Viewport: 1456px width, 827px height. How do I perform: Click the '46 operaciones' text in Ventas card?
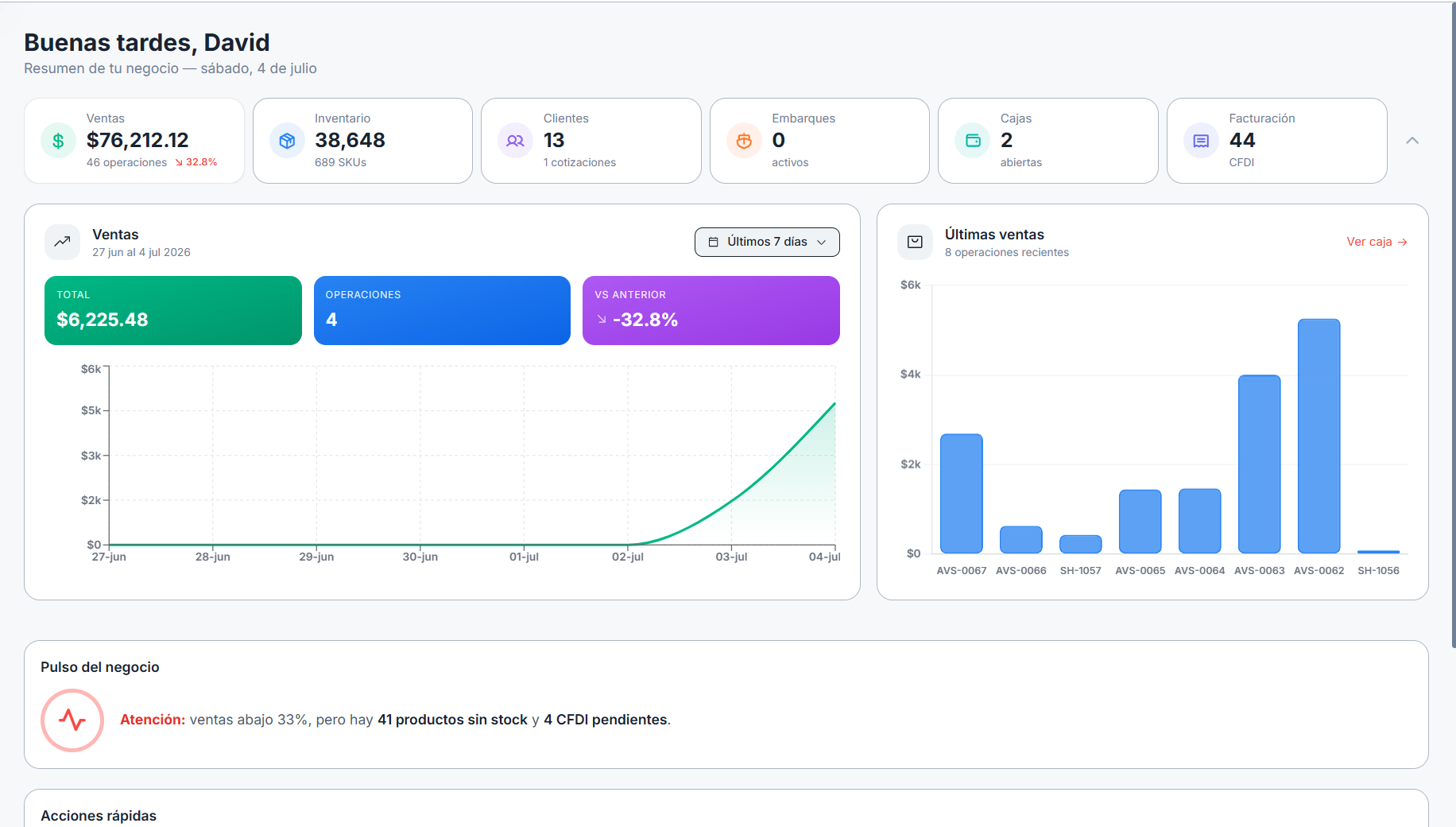click(126, 162)
